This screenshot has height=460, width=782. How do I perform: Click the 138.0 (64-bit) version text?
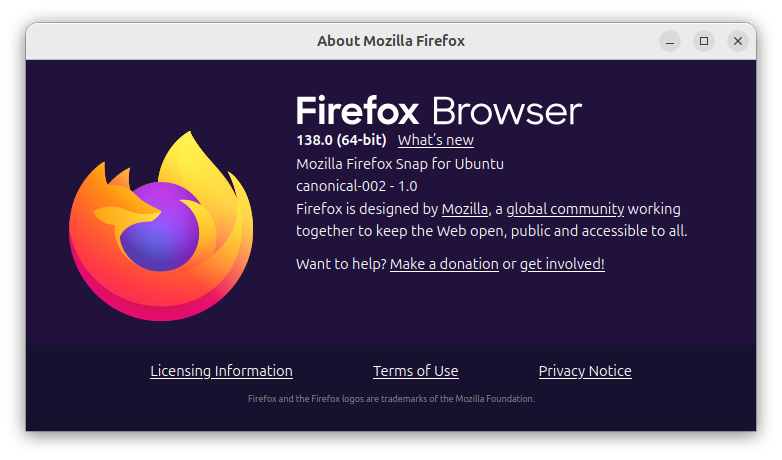(x=341, y=140)
